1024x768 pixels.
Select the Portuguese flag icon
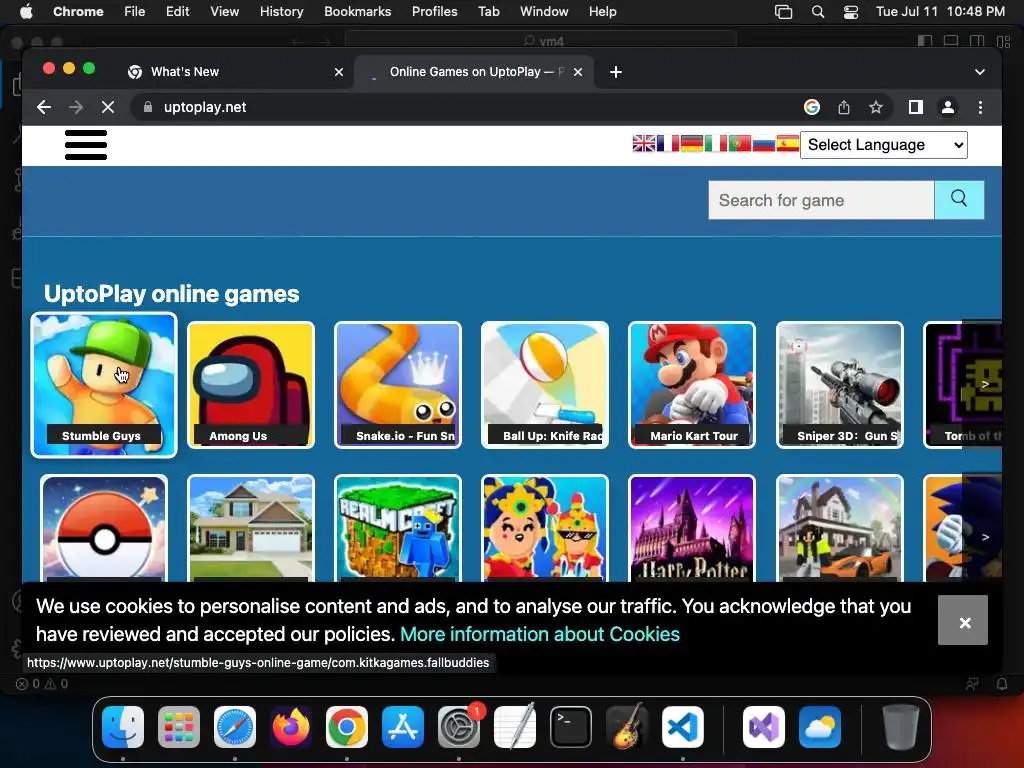(739, 144)
